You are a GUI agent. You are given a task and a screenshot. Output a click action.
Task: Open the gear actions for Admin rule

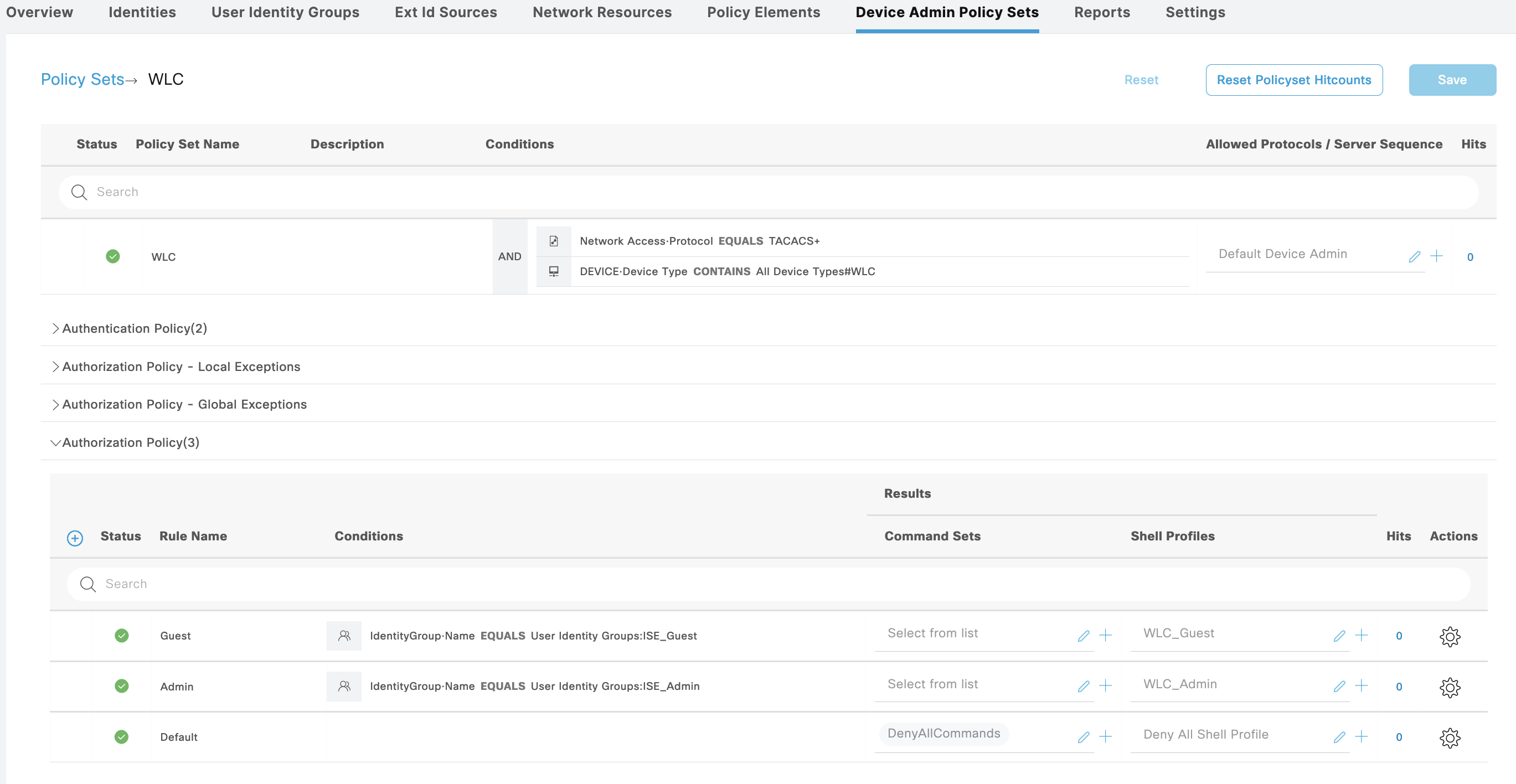tap(1450, 687)
